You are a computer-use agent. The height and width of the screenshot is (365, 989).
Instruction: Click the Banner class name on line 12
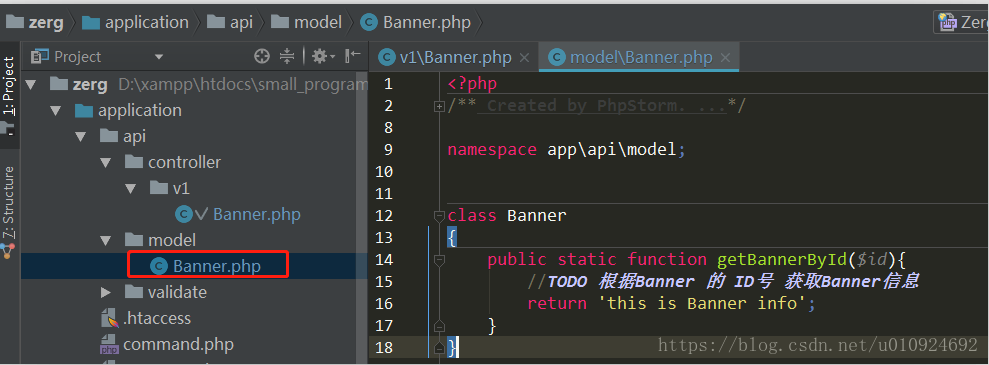pyautogui.click(x=537, y=216)
